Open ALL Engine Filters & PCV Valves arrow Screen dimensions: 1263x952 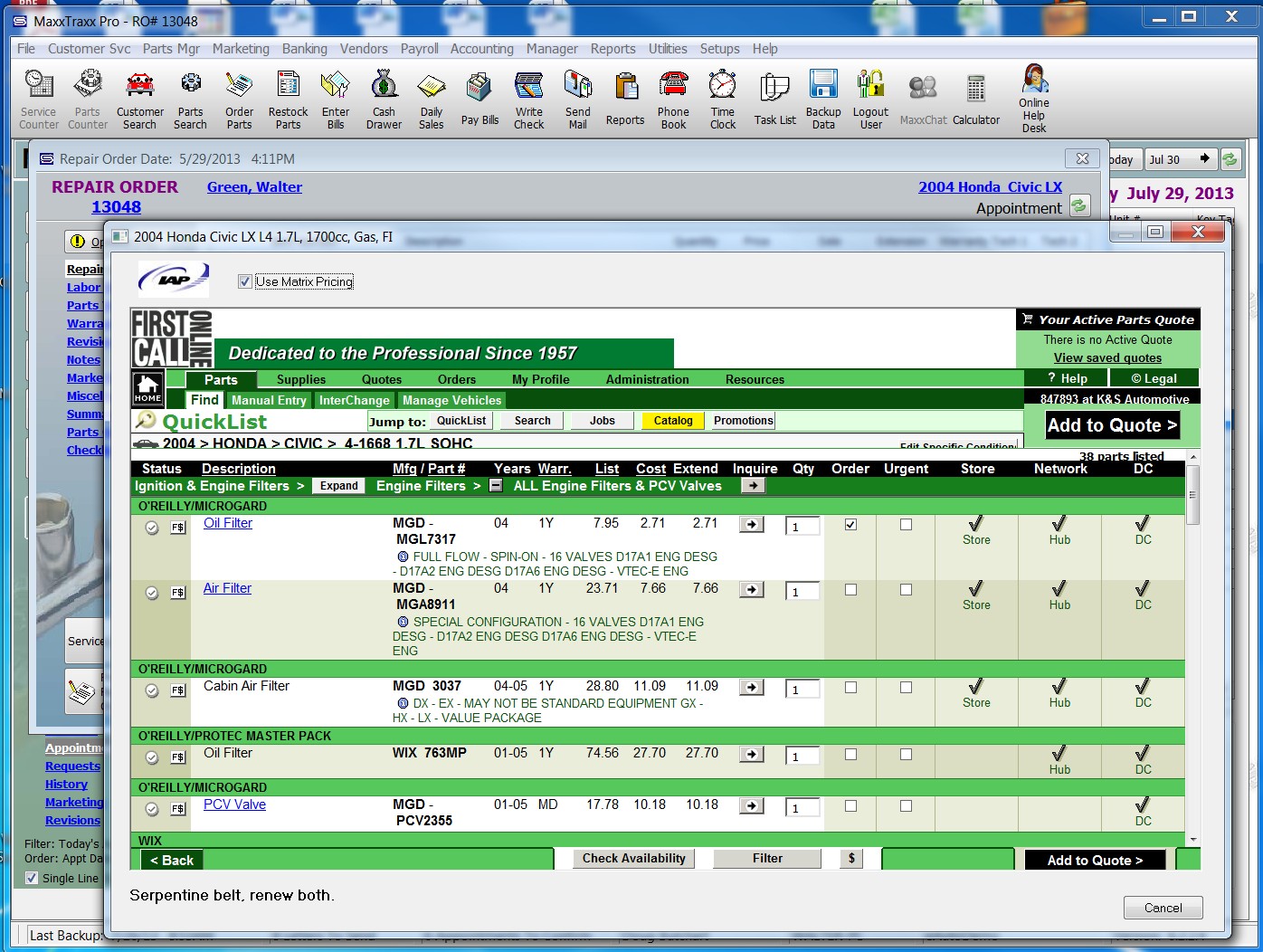pos(753,486)
